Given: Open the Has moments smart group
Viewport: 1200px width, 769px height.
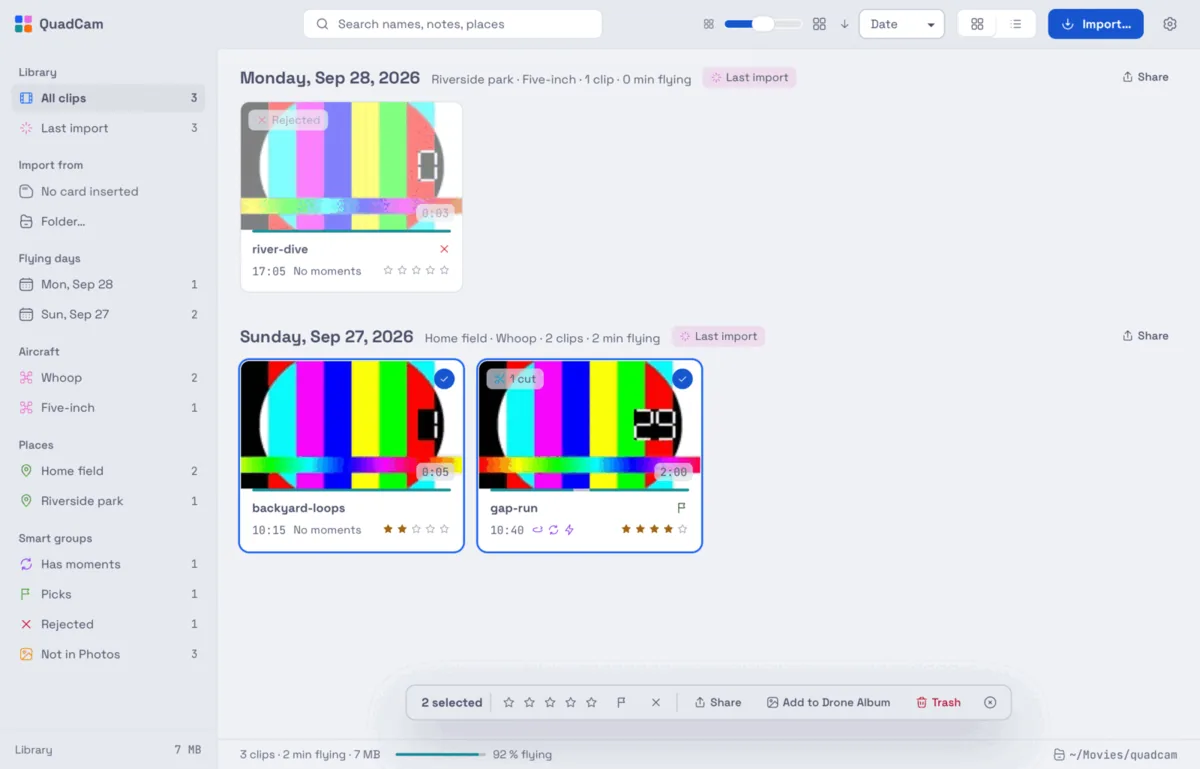Looking at the screenshot, I should [108, 564].
